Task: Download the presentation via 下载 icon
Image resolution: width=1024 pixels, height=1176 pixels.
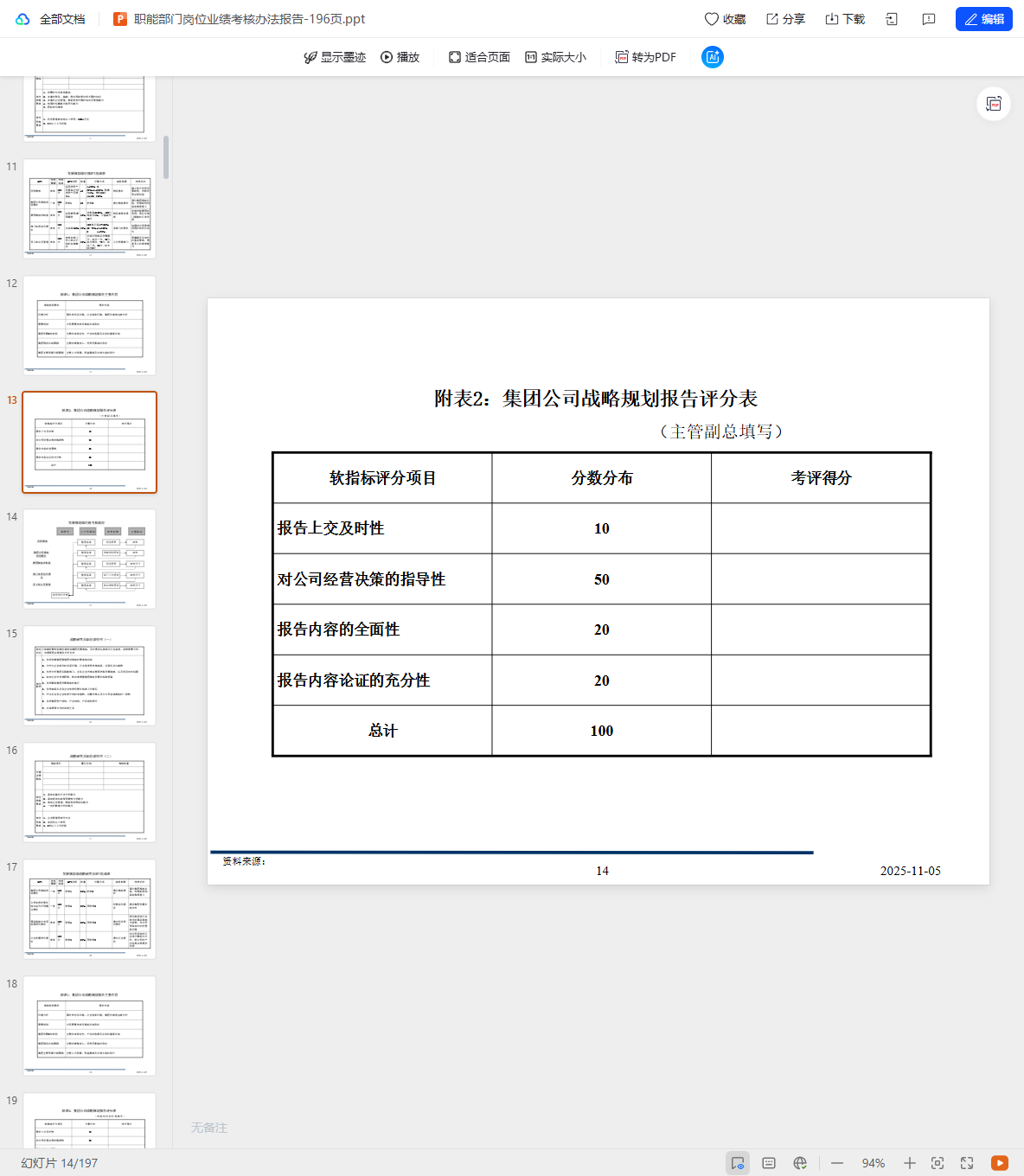Action: [x=842, y=18]
